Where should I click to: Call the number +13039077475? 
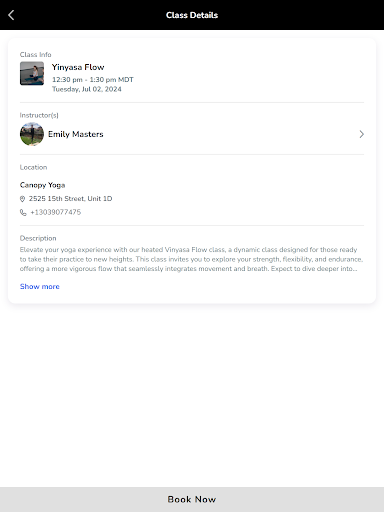pos(56,212)
